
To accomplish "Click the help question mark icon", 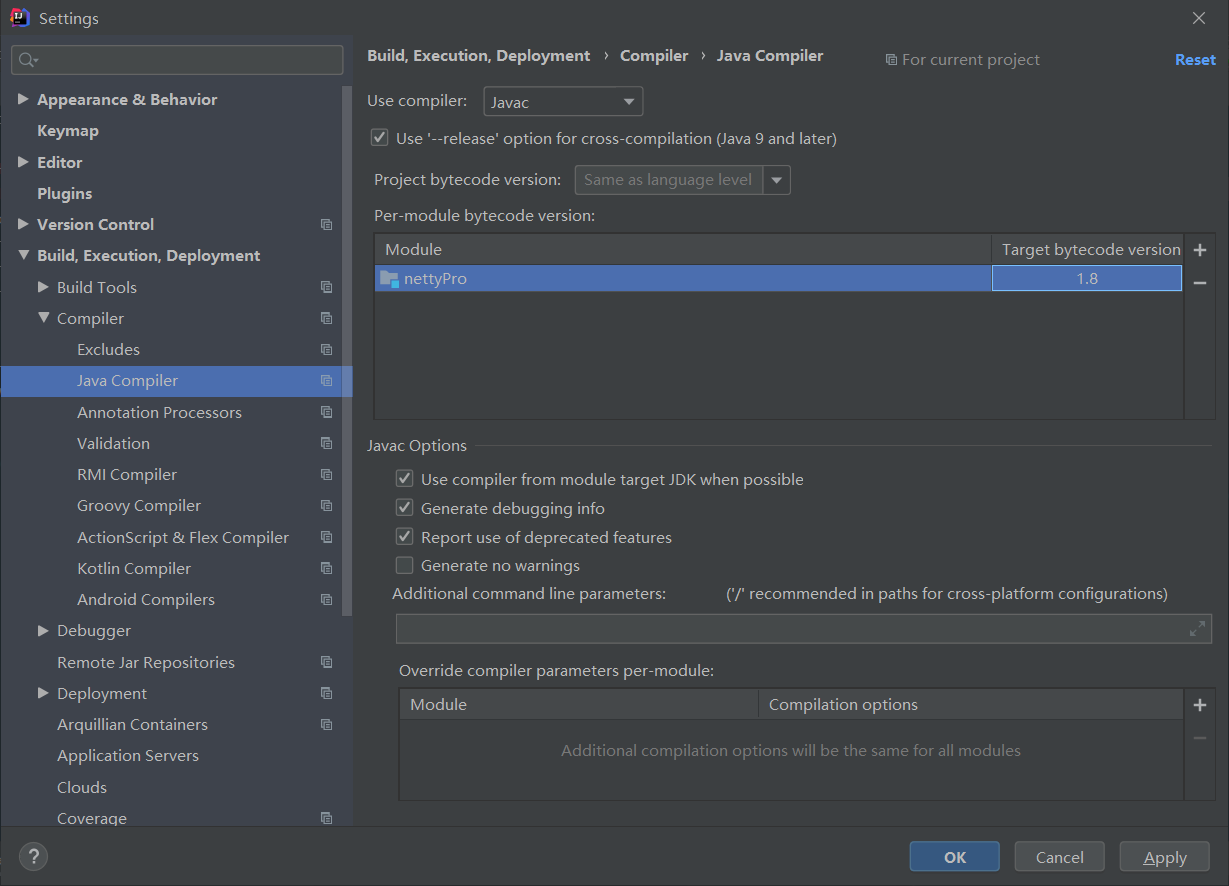I will pos(33,856).
